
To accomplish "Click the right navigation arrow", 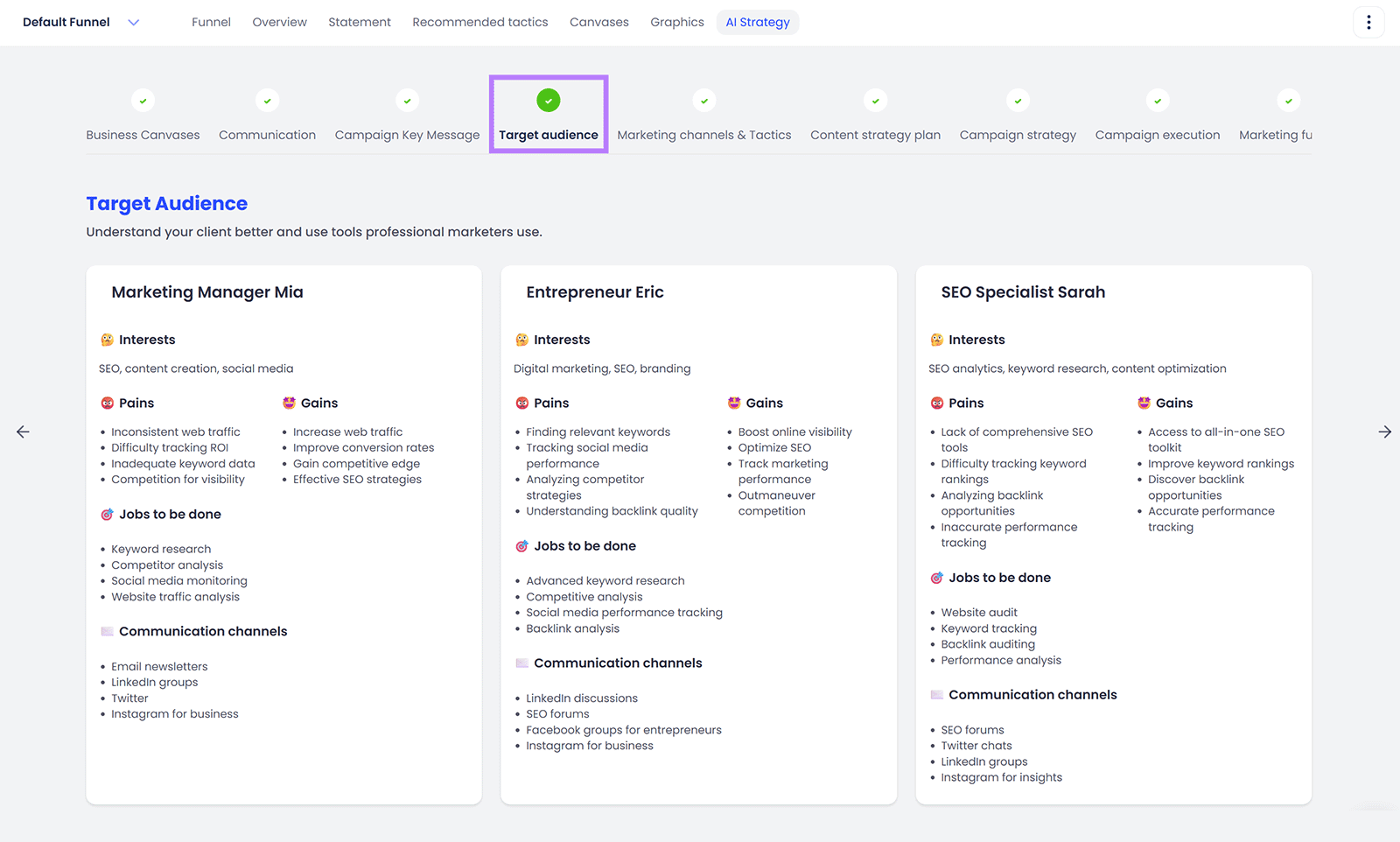I will [1385, 432].
